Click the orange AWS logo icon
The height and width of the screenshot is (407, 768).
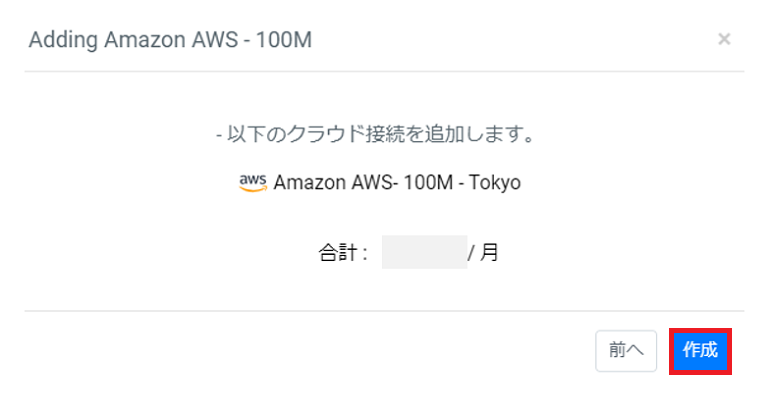click(x=253, y=182)
